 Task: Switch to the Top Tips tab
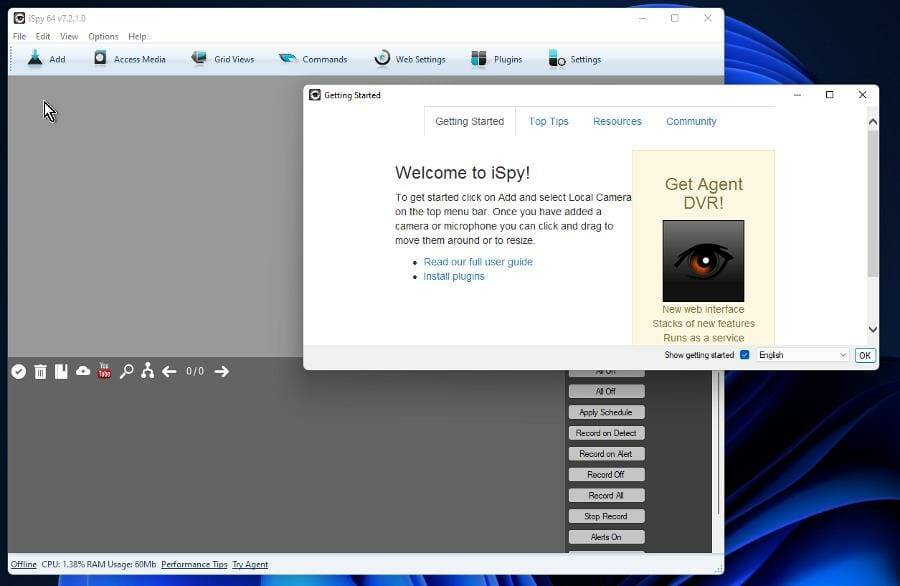pyautogui.click(x=548, y=121)
